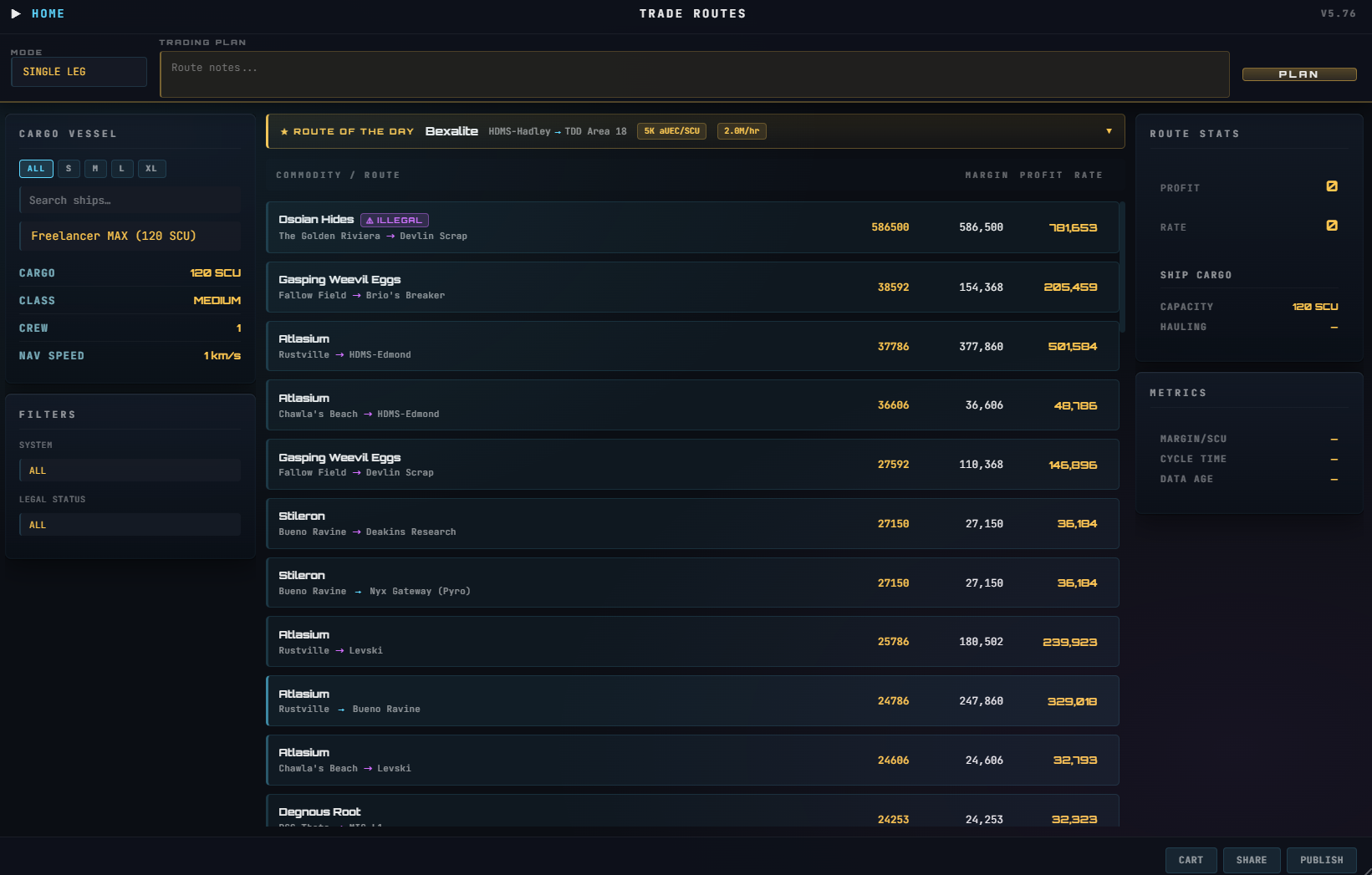Click profit value 154,368
The width and height of the screenshot is (1372, 875).
tap(981, 287)
